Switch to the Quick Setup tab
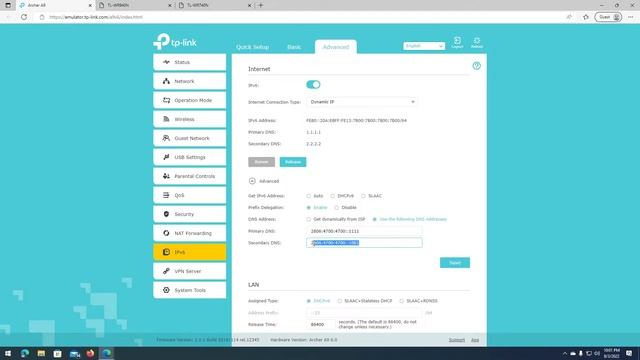Image resolution: width=640 pixels, height=360 pixels. (252, 47)
